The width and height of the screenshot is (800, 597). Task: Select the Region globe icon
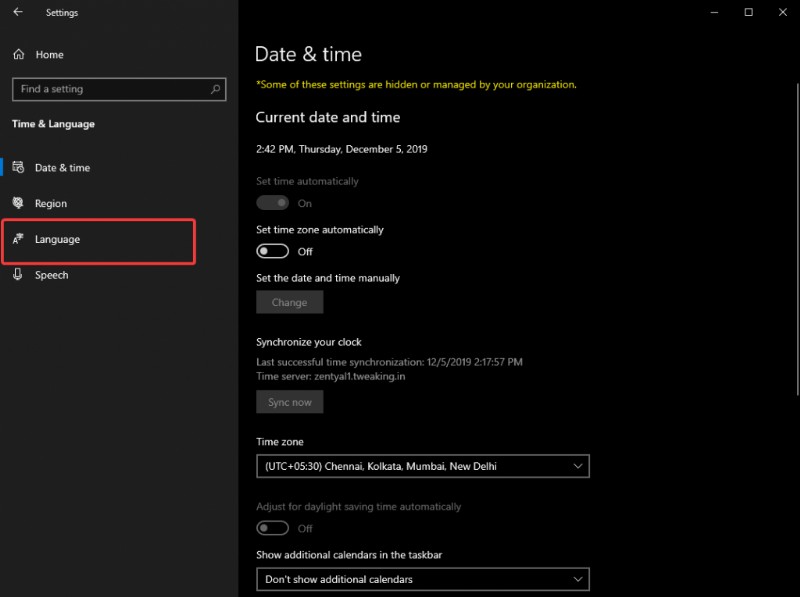(20, 203)
